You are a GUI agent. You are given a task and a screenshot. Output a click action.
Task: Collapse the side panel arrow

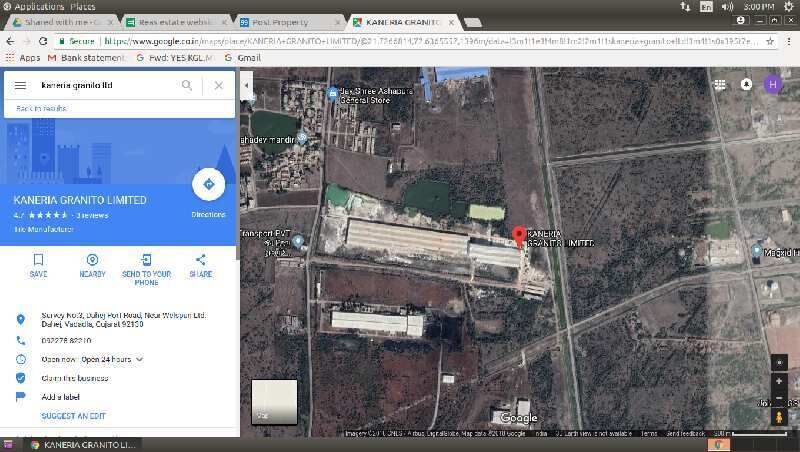(246, 86)
